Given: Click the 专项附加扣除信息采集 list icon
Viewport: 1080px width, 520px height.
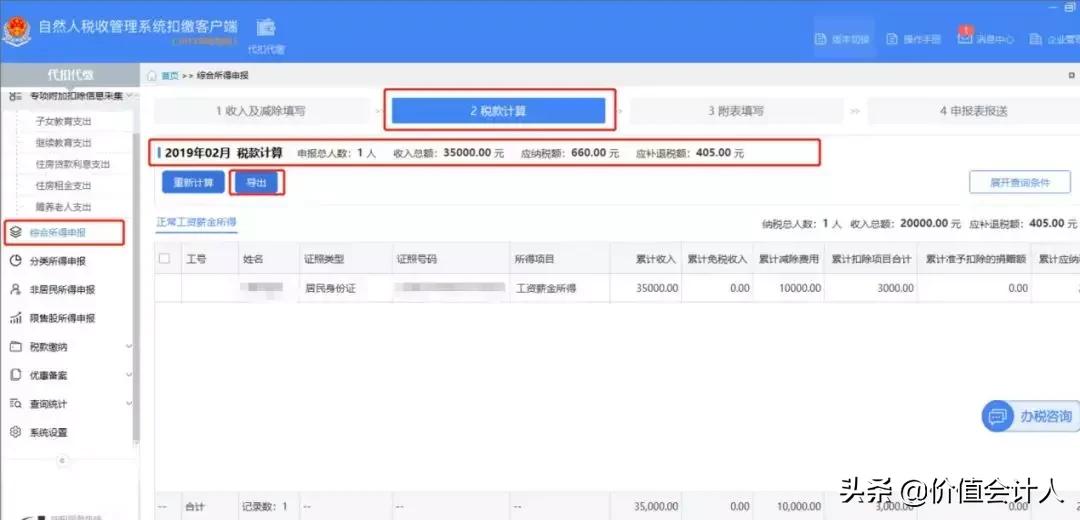Looking at the screenshot, I should pos(17,96).
